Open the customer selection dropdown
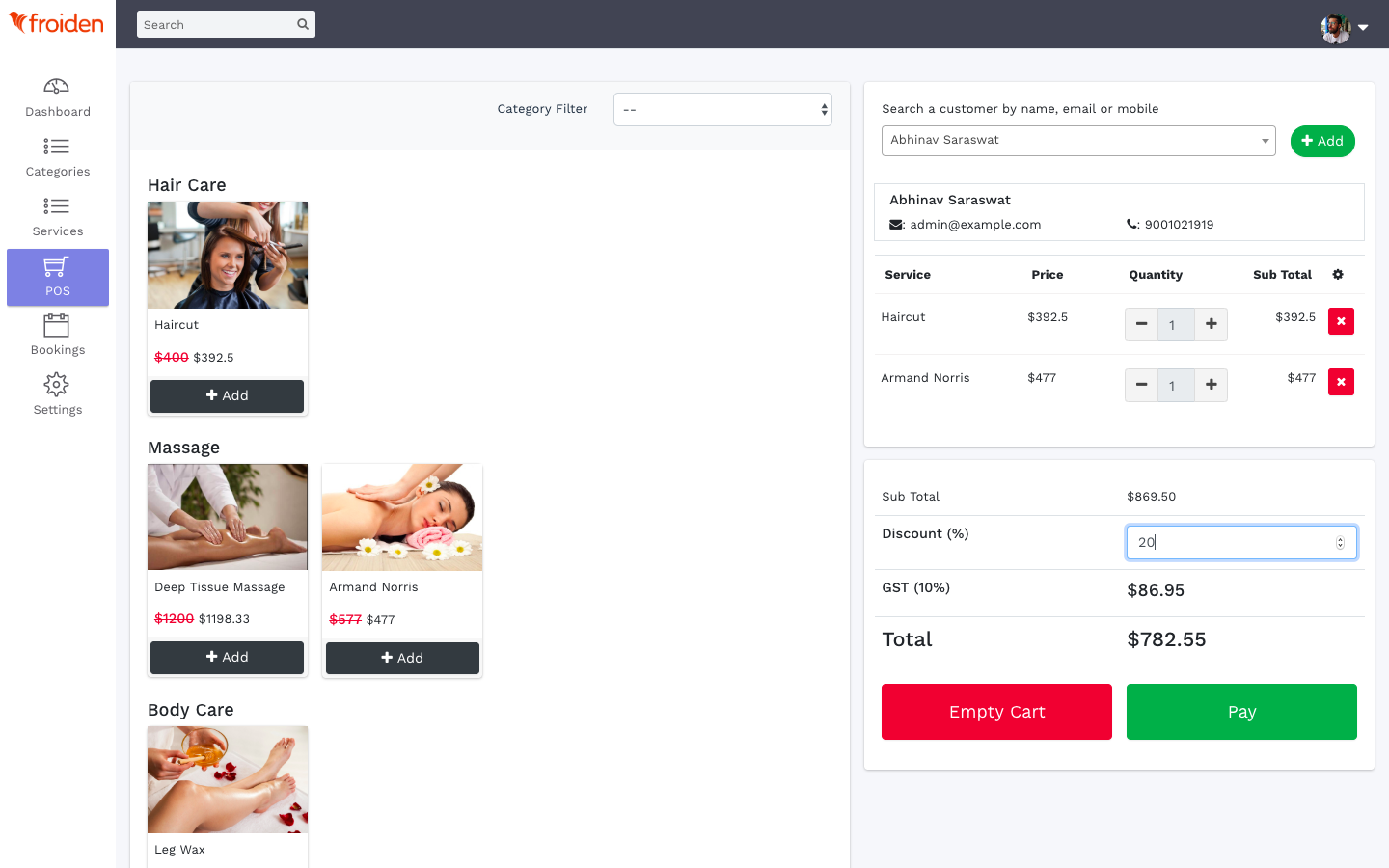Screen dimensions: 1389x868 [1077, 141]
